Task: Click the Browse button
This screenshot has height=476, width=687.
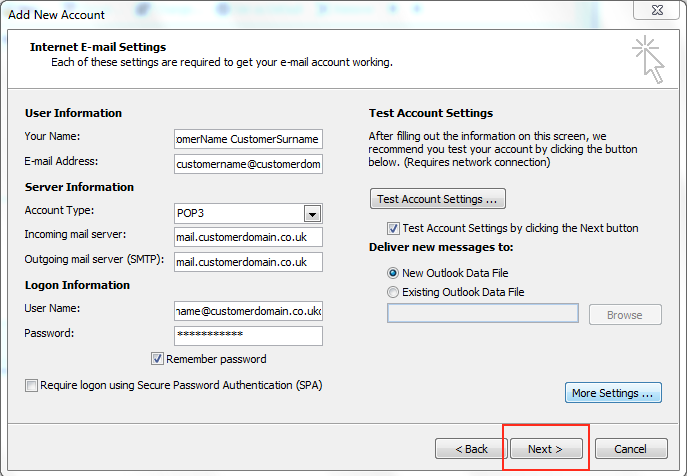Action: point(624,315)
